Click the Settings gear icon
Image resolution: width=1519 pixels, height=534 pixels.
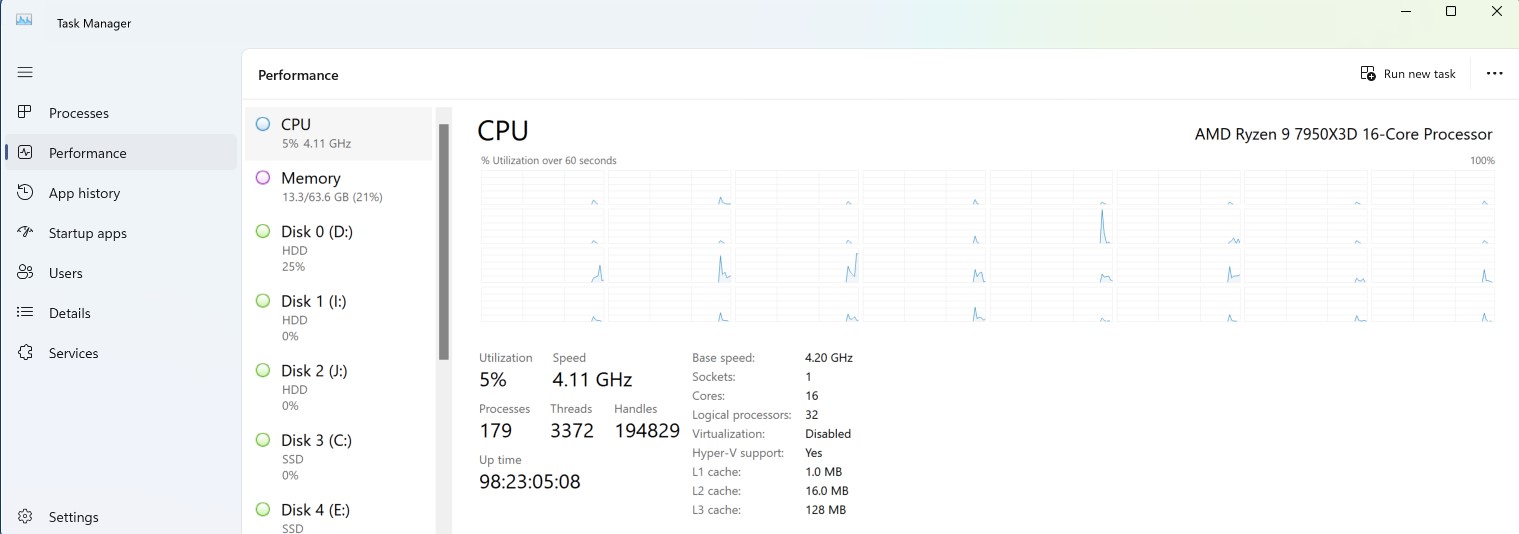(x=26, y=517)
